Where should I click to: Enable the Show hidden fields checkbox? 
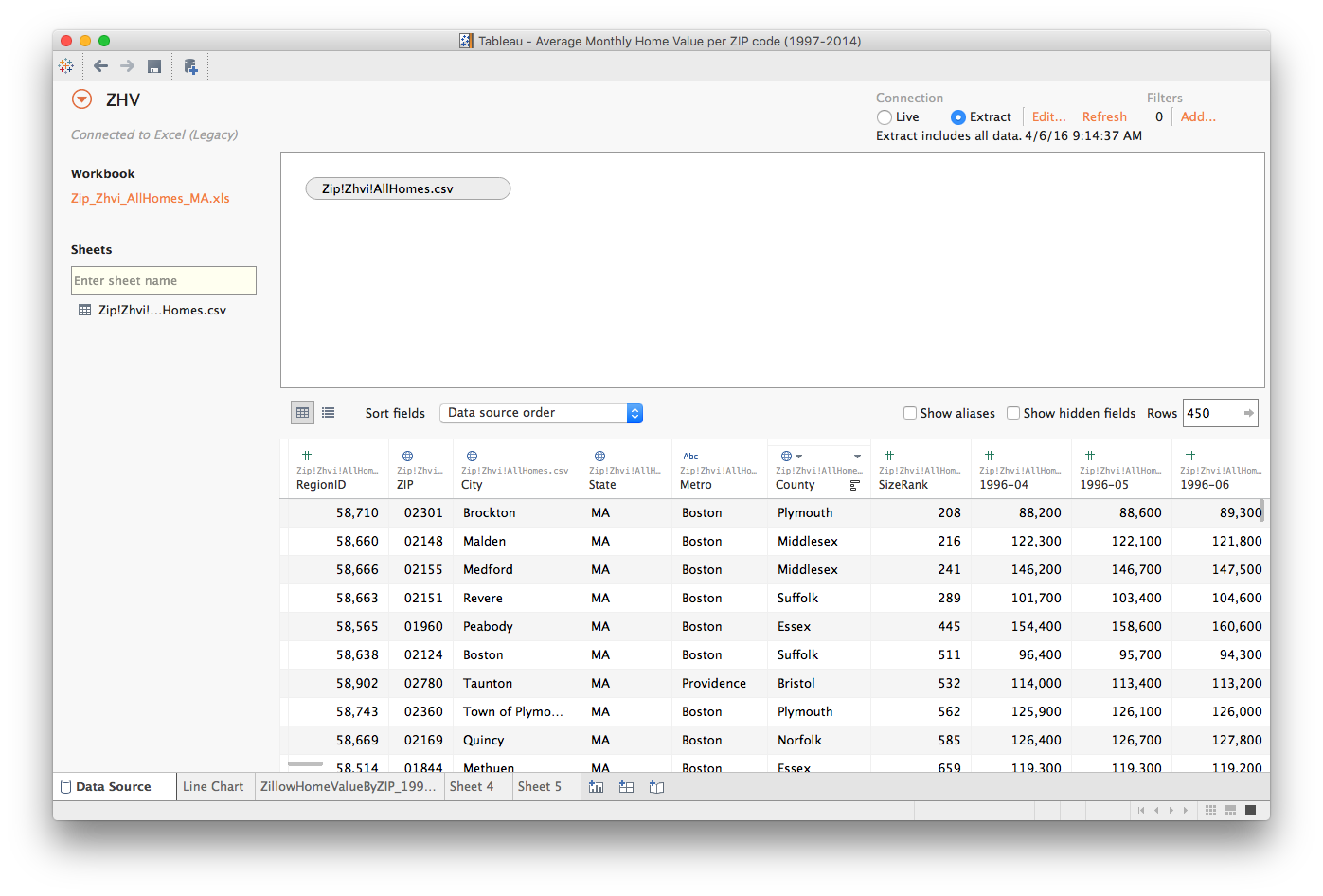pos(1013,413)
